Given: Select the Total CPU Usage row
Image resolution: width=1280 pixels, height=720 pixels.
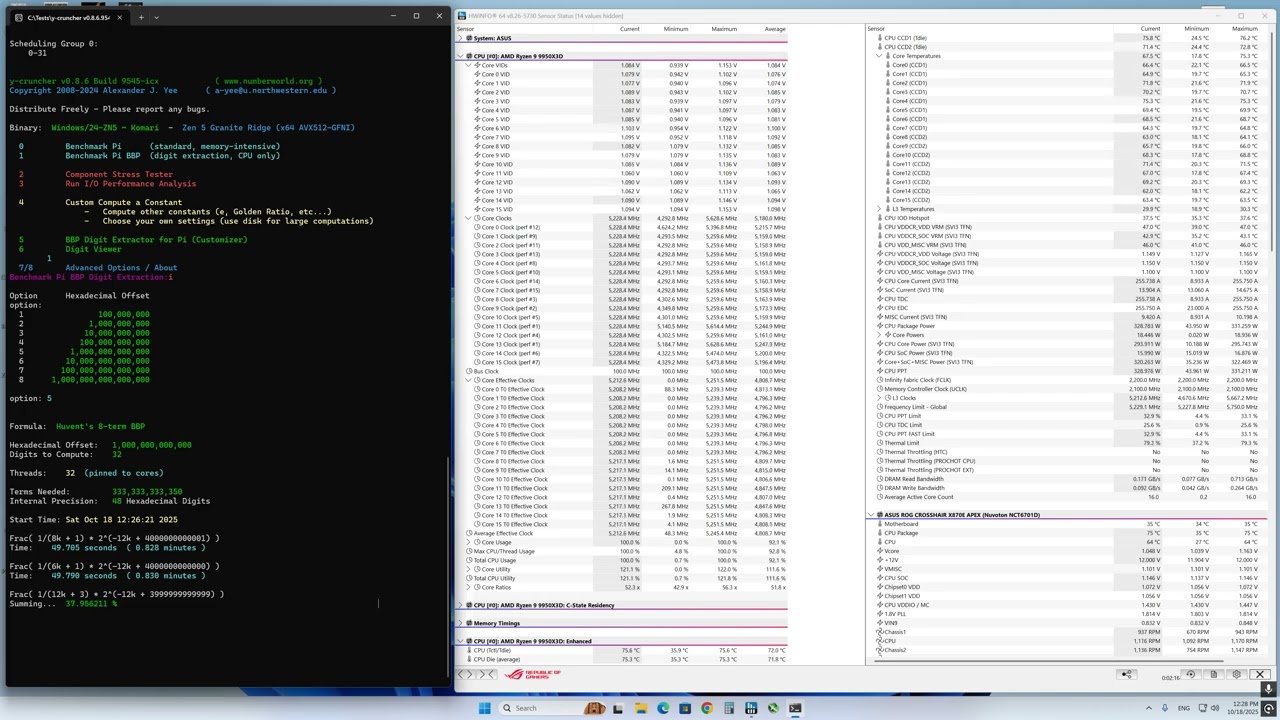Looking at the screenshot, I should (x=622, y=560).
